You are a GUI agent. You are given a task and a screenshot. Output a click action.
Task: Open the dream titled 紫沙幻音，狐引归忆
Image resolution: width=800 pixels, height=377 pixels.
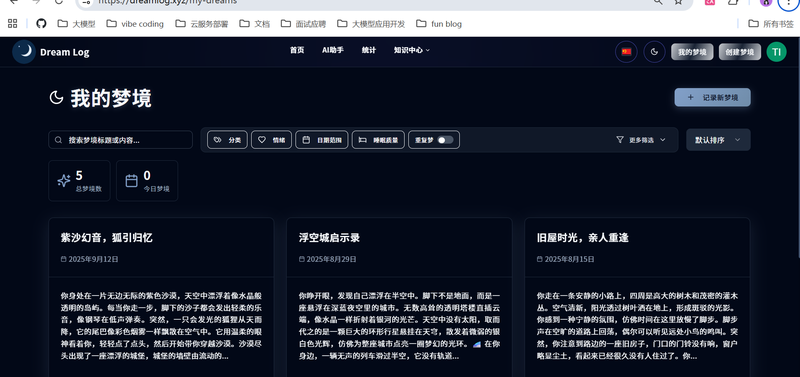pos(106,238)
